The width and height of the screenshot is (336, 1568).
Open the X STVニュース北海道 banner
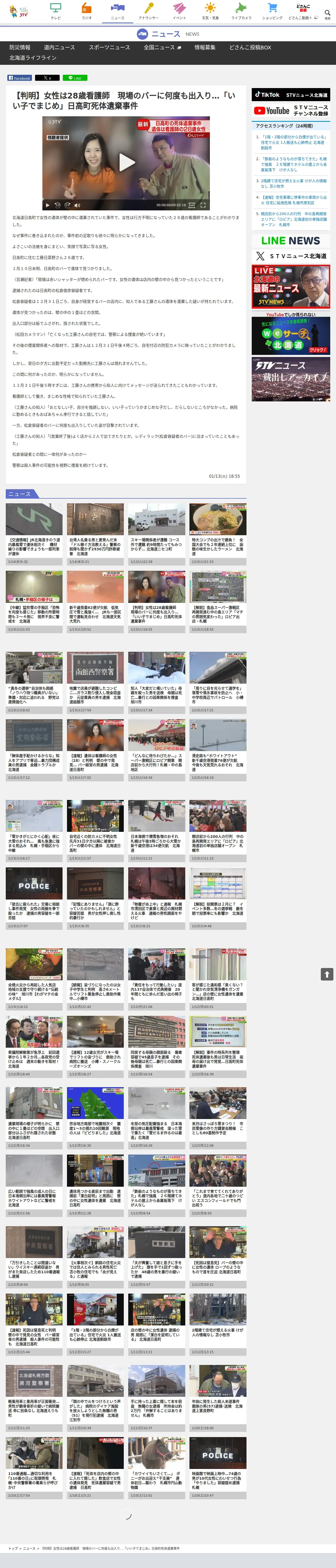pos(291,256)
